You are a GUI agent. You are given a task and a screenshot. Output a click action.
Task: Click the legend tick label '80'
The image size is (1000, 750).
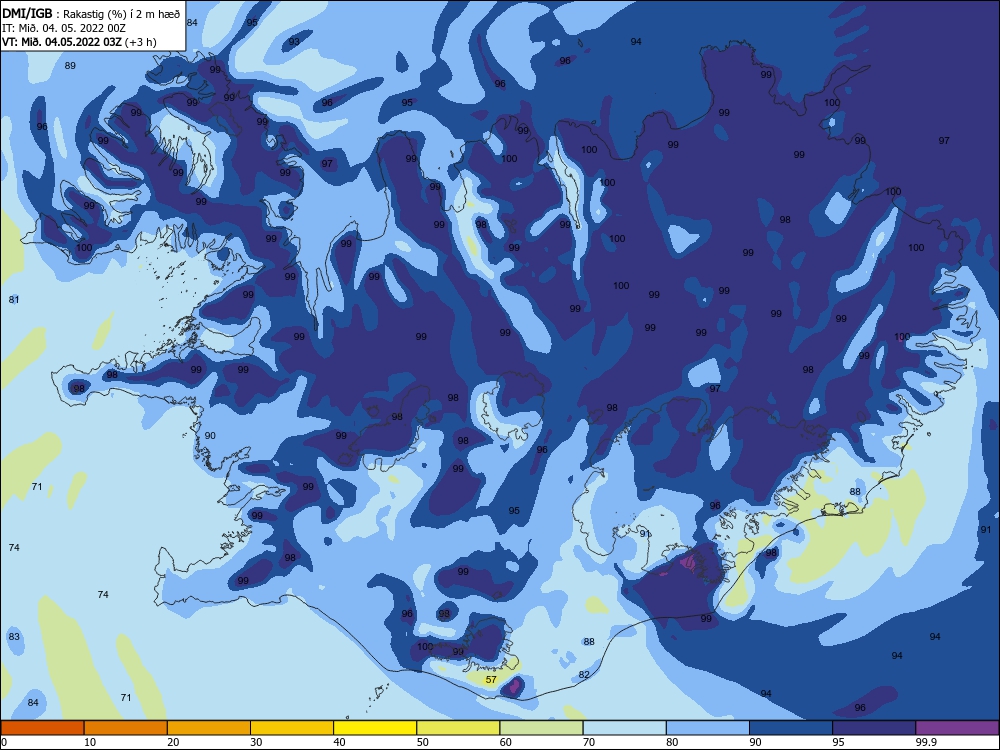pos(672,742)
